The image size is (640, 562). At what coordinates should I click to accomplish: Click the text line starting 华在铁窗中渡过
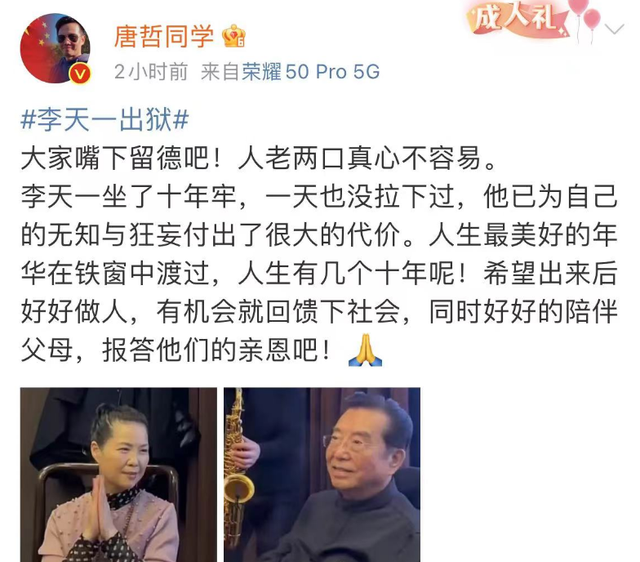(x=319, y=273)
